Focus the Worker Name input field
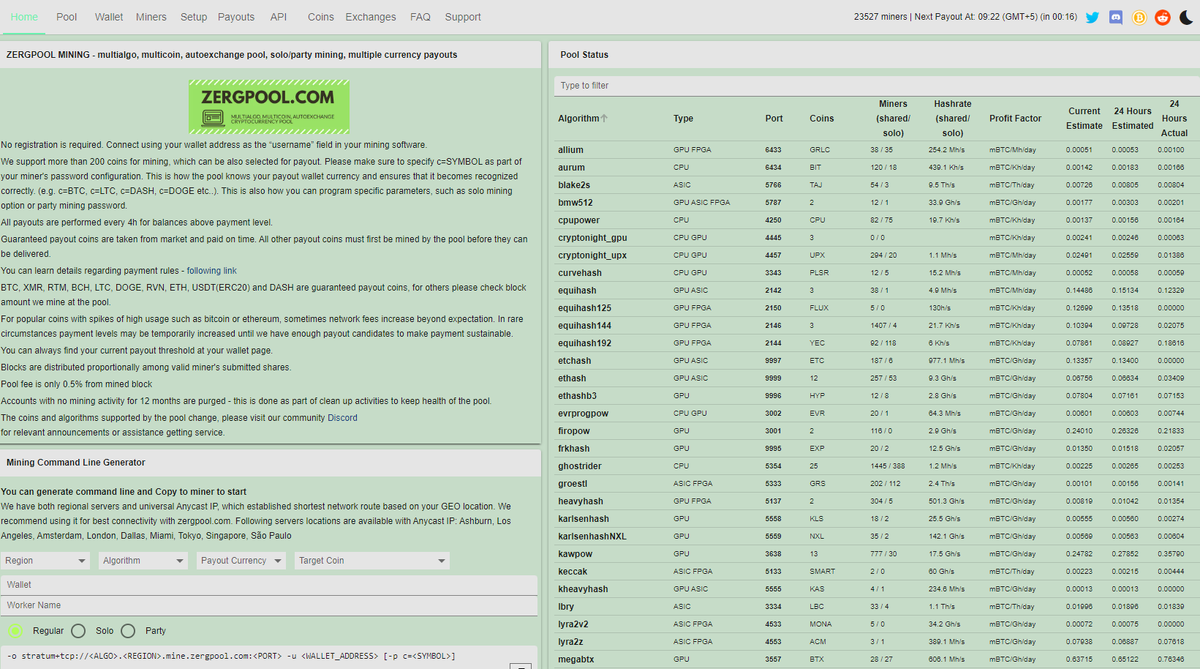 click(269, 605)
